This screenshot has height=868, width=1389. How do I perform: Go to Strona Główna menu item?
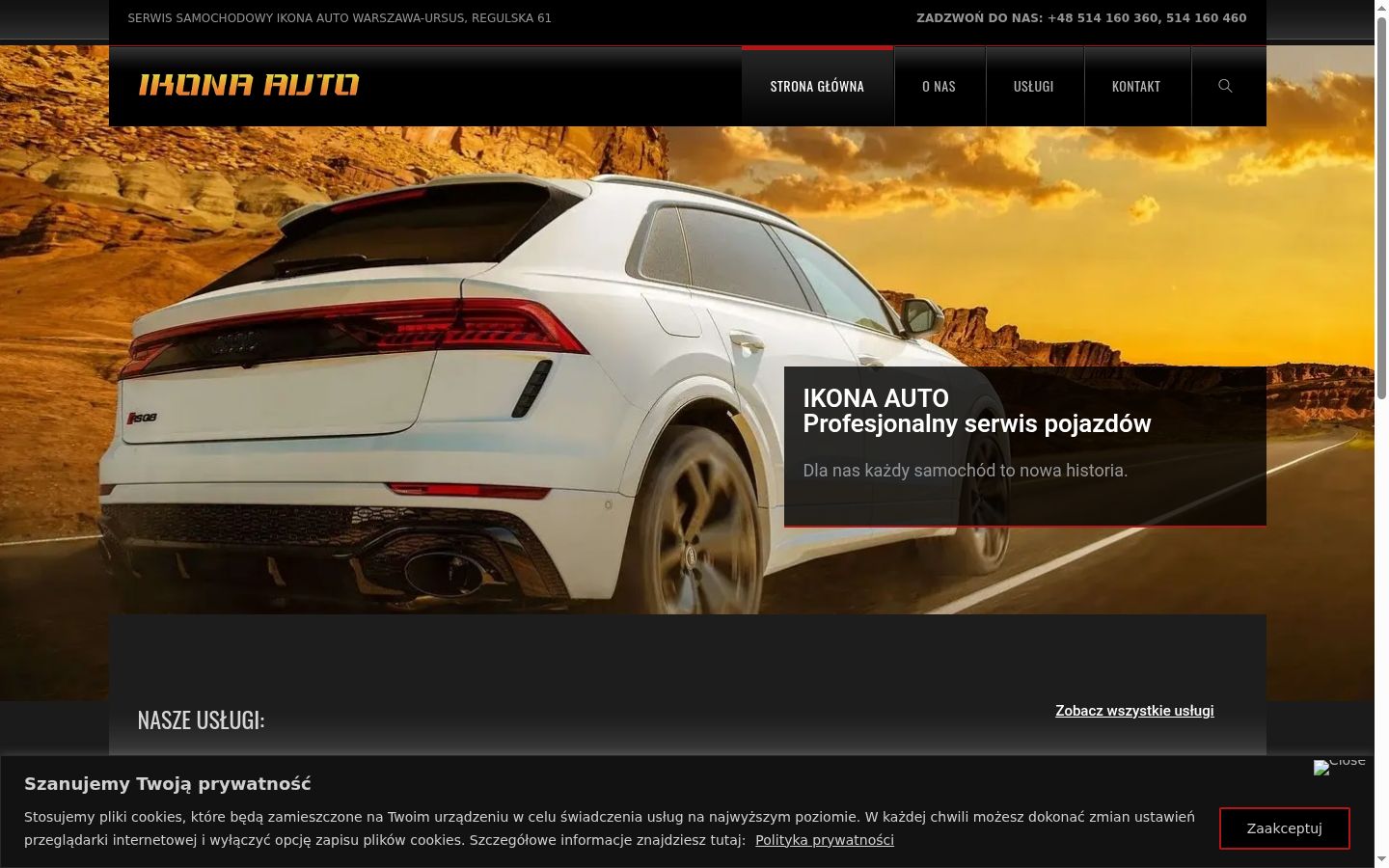(x=817, y=86)
